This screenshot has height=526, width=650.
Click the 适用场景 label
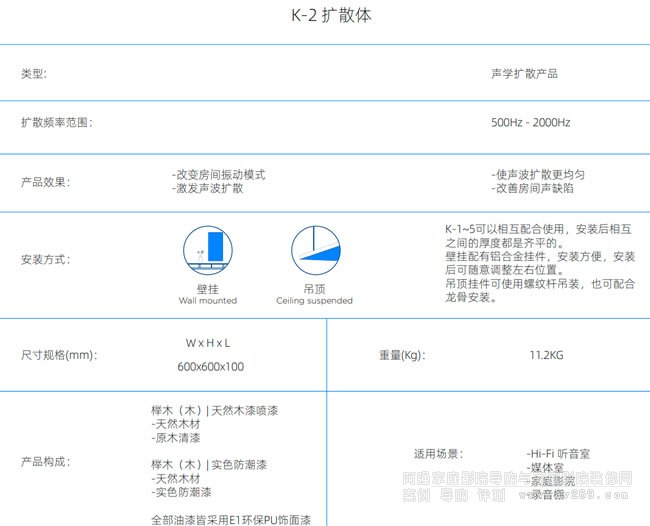point(438,453)
